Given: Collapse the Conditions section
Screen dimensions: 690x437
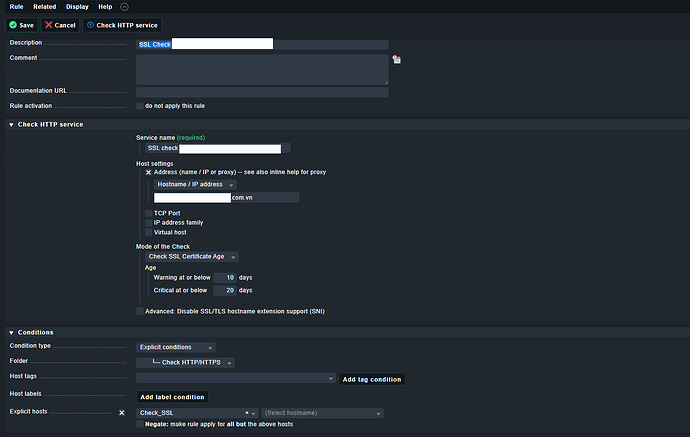Looking at the screenshot, I should pos(11,332).
